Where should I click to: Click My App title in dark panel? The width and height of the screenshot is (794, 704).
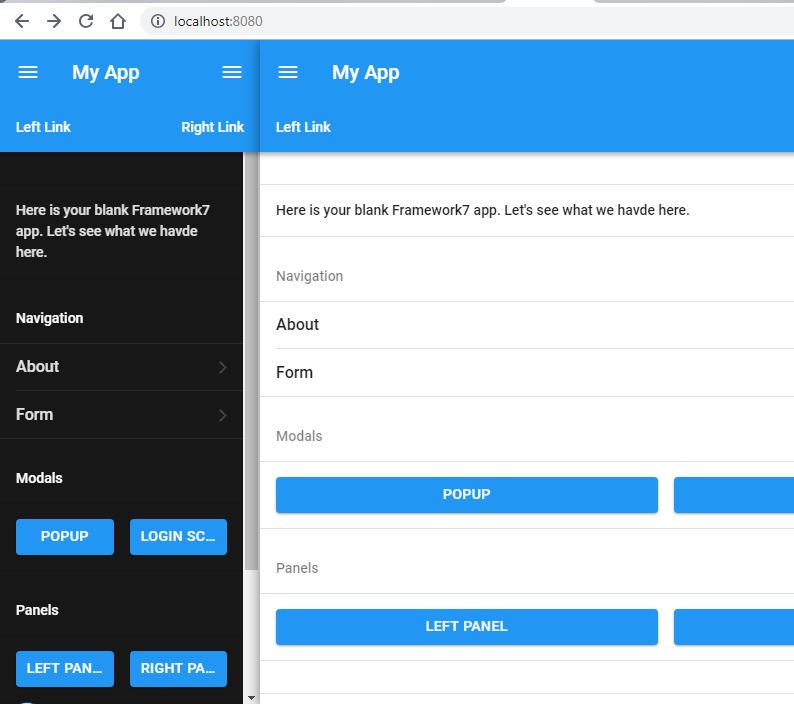pyautogui.click(x=105, y=72)
